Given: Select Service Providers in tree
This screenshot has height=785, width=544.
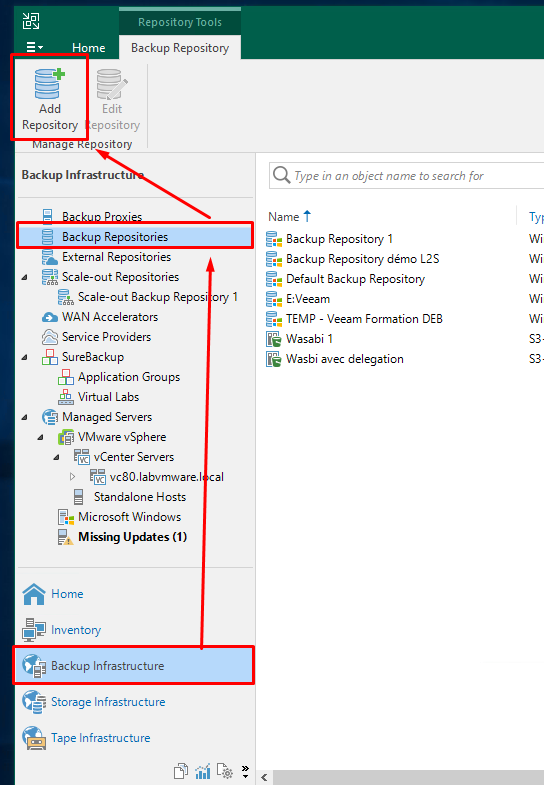Looking at the screenshot, I should (x=106, y=337).
